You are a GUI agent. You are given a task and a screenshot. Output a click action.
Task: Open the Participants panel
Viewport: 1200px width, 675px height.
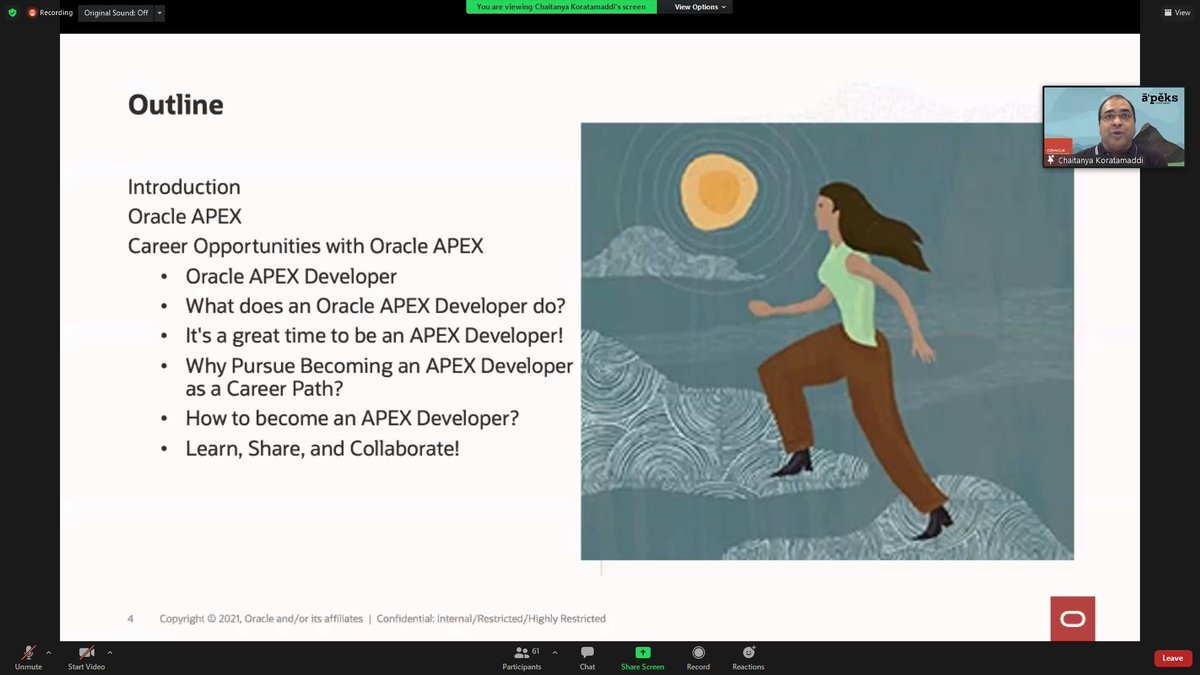(522, 657)
